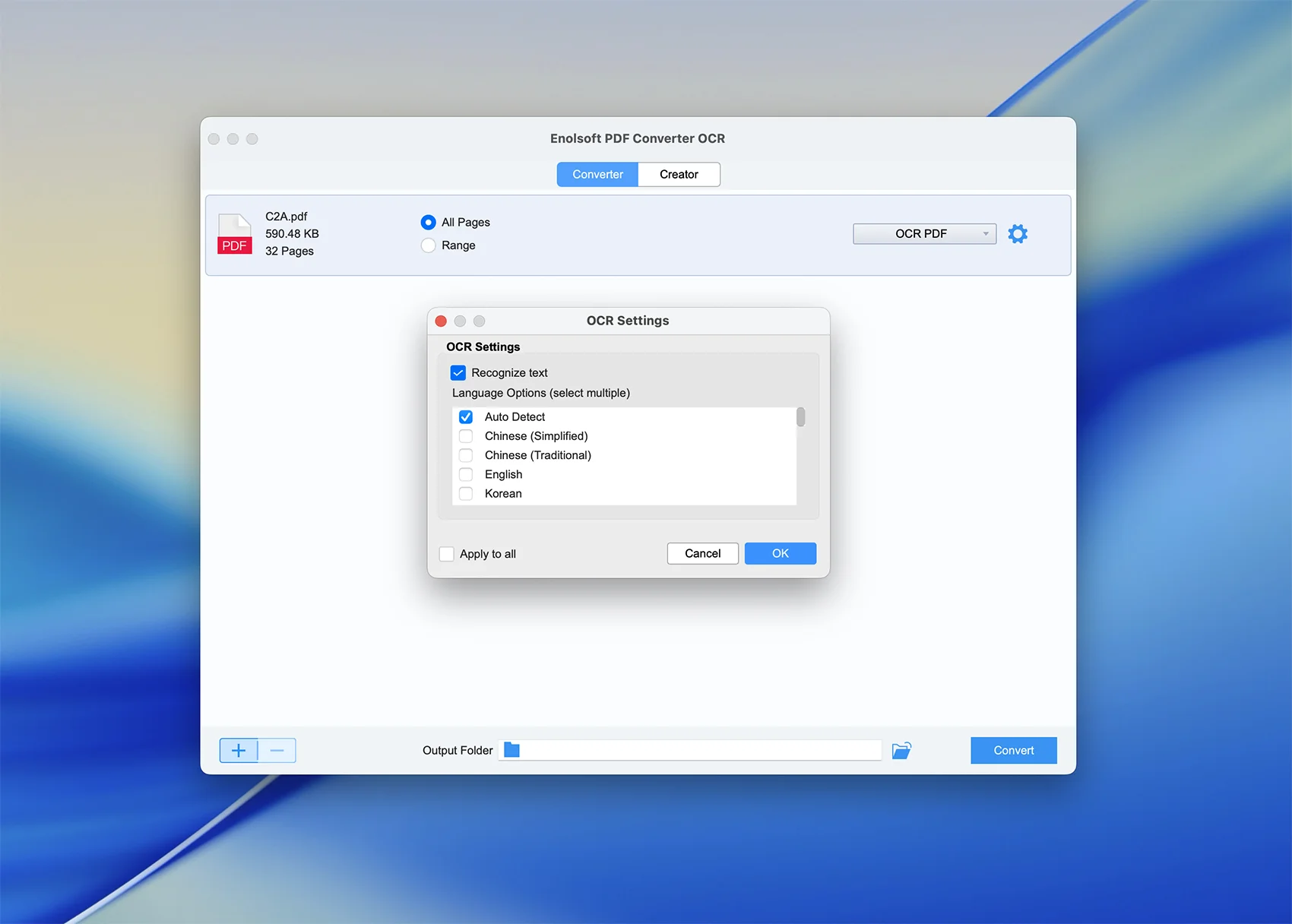Close the OCR Settings dialog with red button
The width and height of the screenshot is (1292, 924).
click(441, 321)
